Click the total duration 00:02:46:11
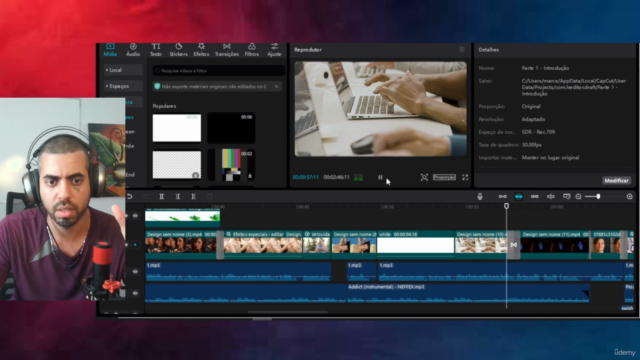Viewport: 640px width, 360px height. (336, 177)
